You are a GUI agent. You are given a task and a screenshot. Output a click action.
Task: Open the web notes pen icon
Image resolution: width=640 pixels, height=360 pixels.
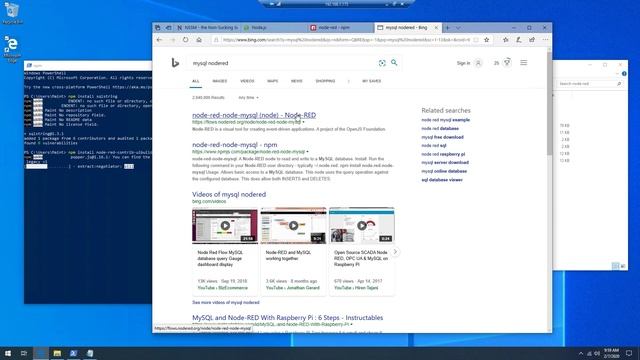pos(518,40)
